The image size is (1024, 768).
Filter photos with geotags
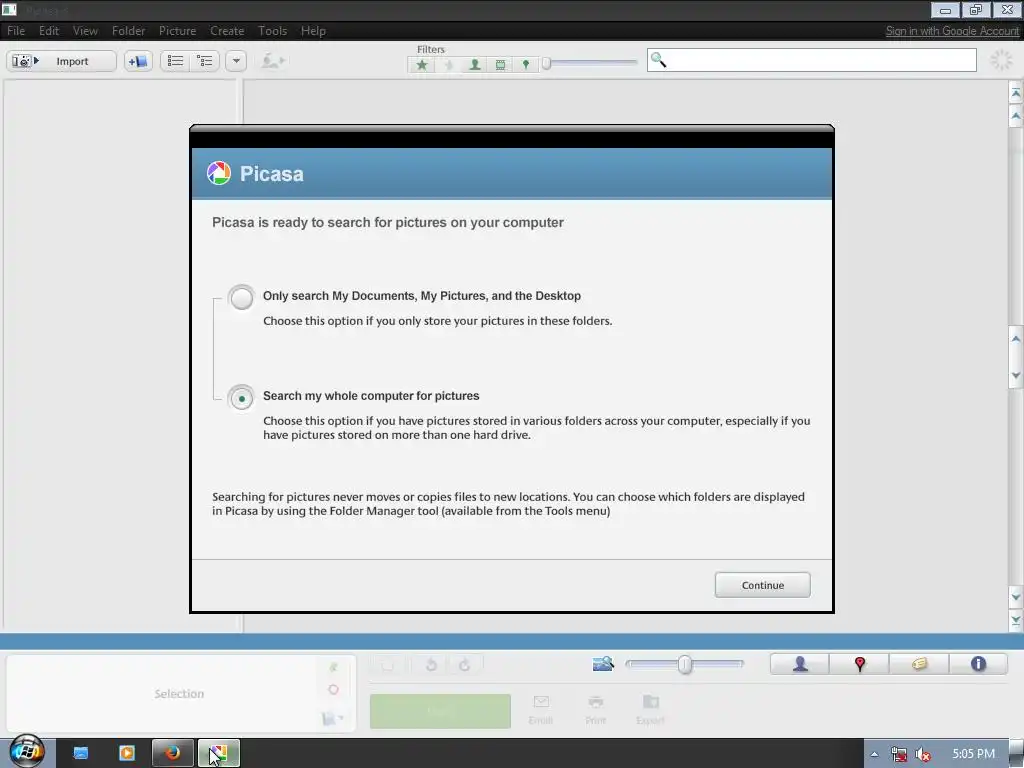(x=526, y=65)
